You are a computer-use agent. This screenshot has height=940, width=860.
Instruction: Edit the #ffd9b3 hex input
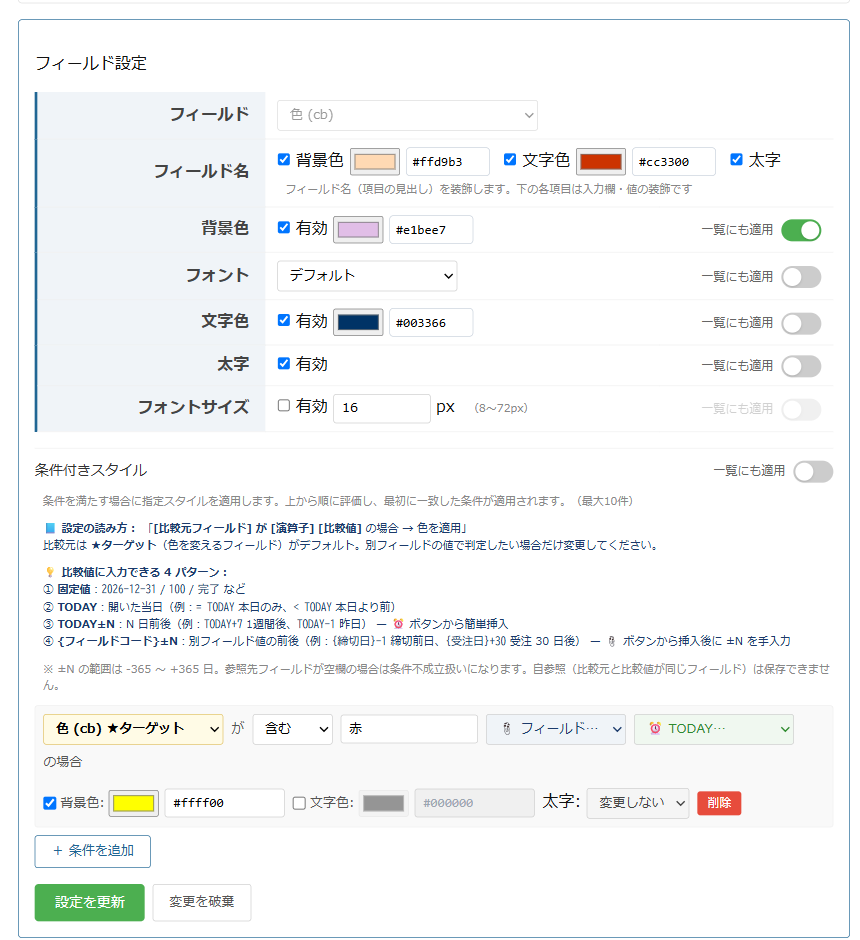[448, 162]
